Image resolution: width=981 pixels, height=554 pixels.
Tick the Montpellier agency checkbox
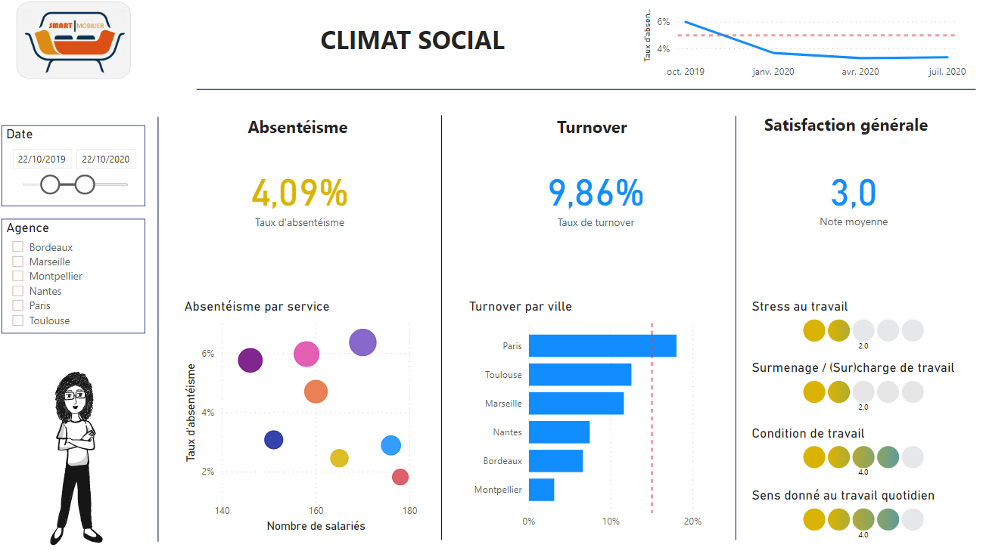18,276
